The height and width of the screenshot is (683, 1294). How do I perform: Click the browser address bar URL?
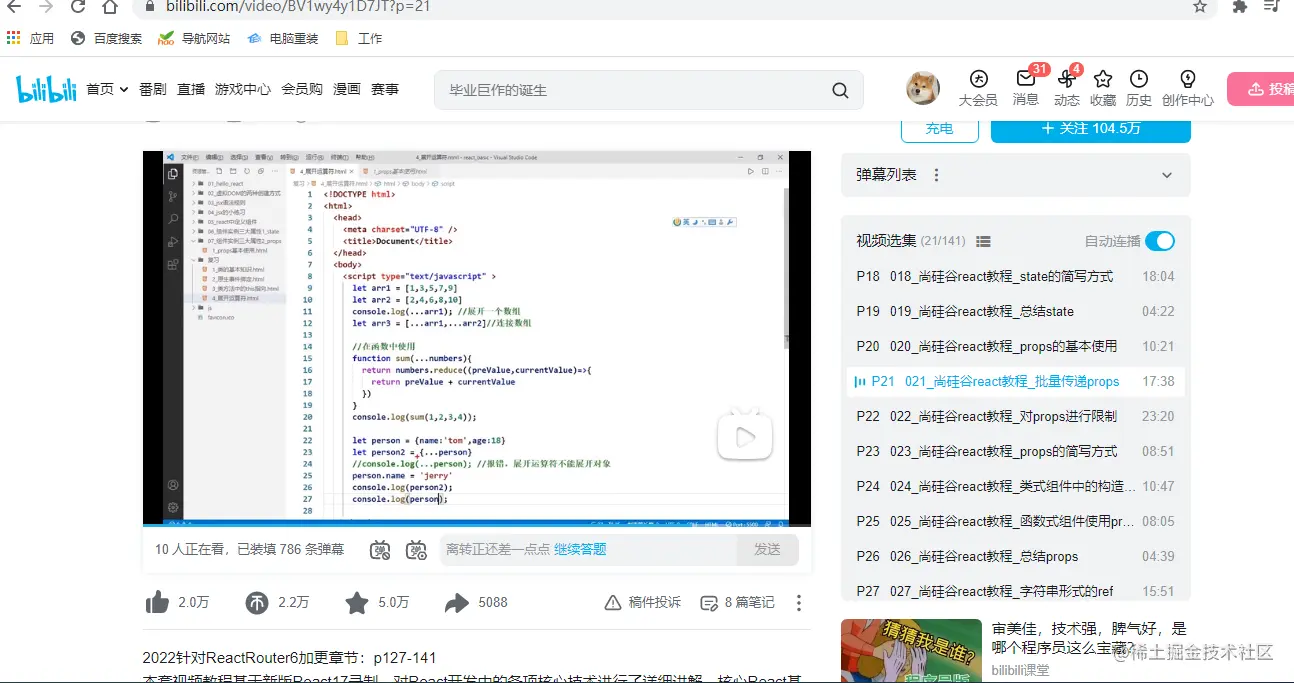pyautogui.click(x=297, y=6)
